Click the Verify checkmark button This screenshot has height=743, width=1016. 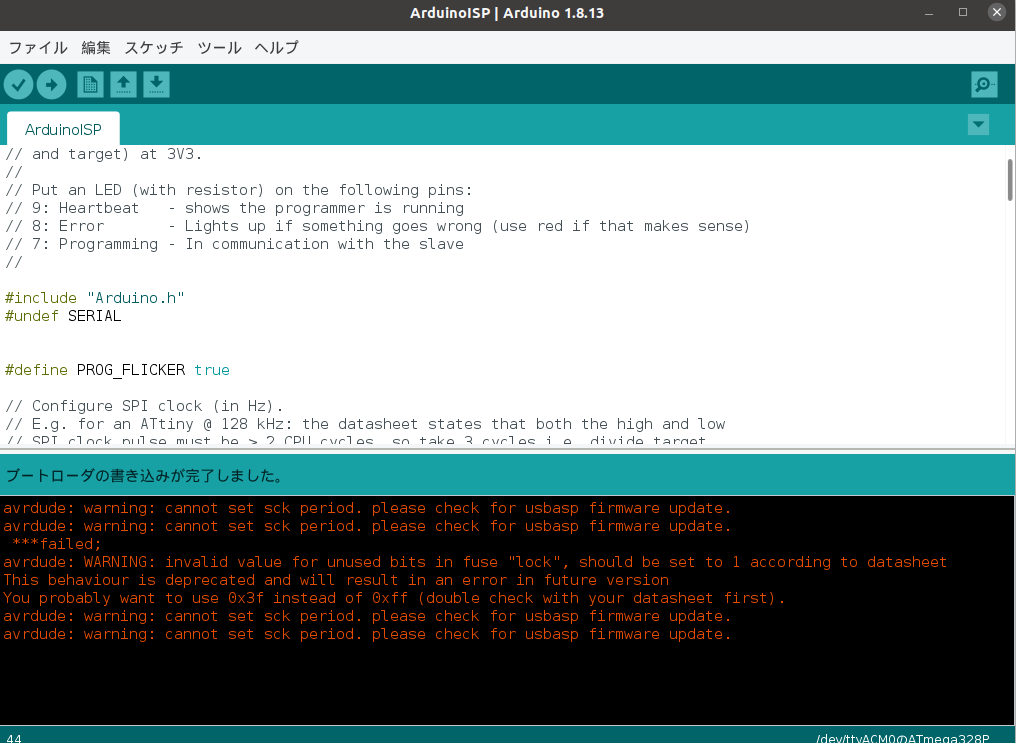coord(19,85)
